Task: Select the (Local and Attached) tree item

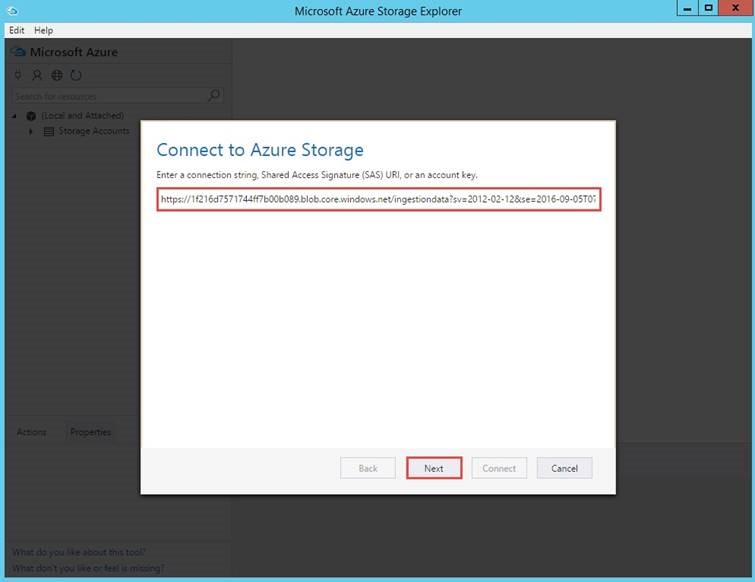Action: pyautogui.click(x=82, y=116)
